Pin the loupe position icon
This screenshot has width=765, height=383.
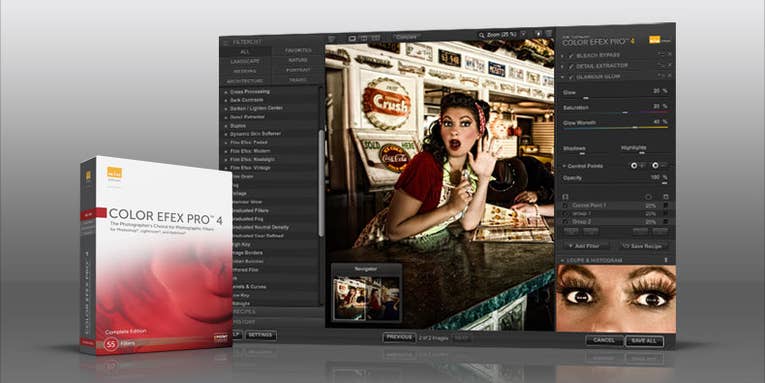[x=665, y=260]
